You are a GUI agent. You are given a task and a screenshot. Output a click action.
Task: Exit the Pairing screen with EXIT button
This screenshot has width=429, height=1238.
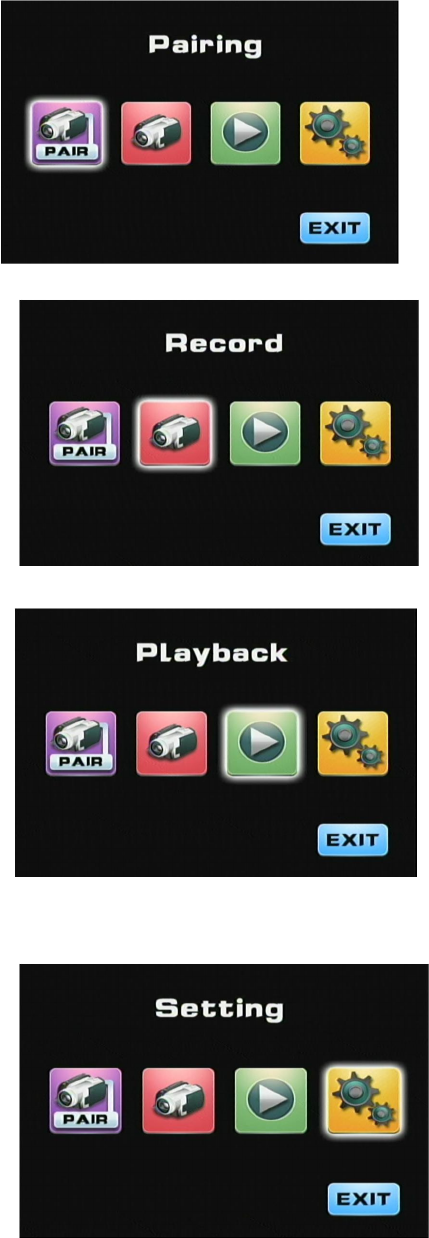pos(335,228)
